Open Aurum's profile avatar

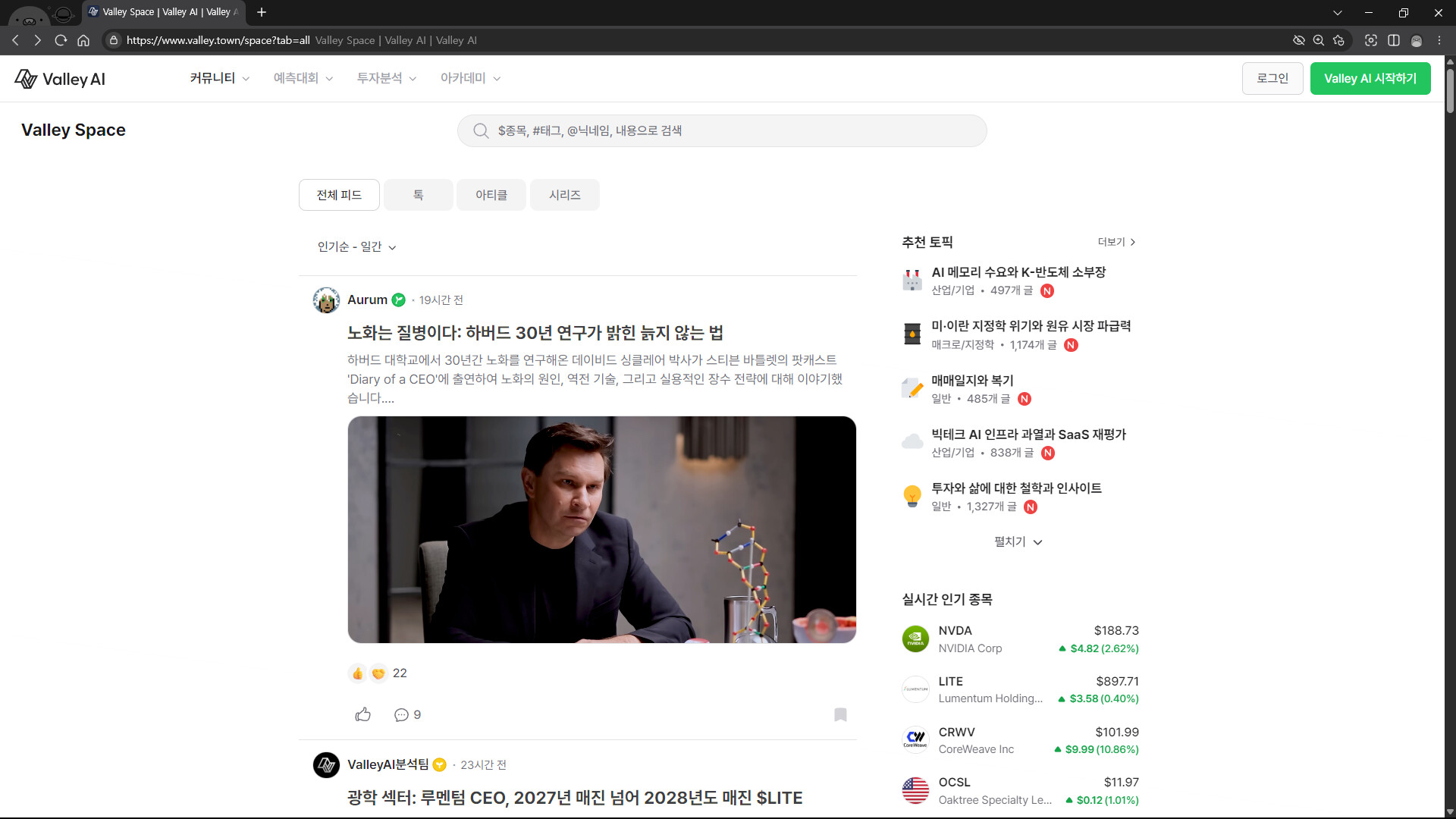(x=326, y=300)
